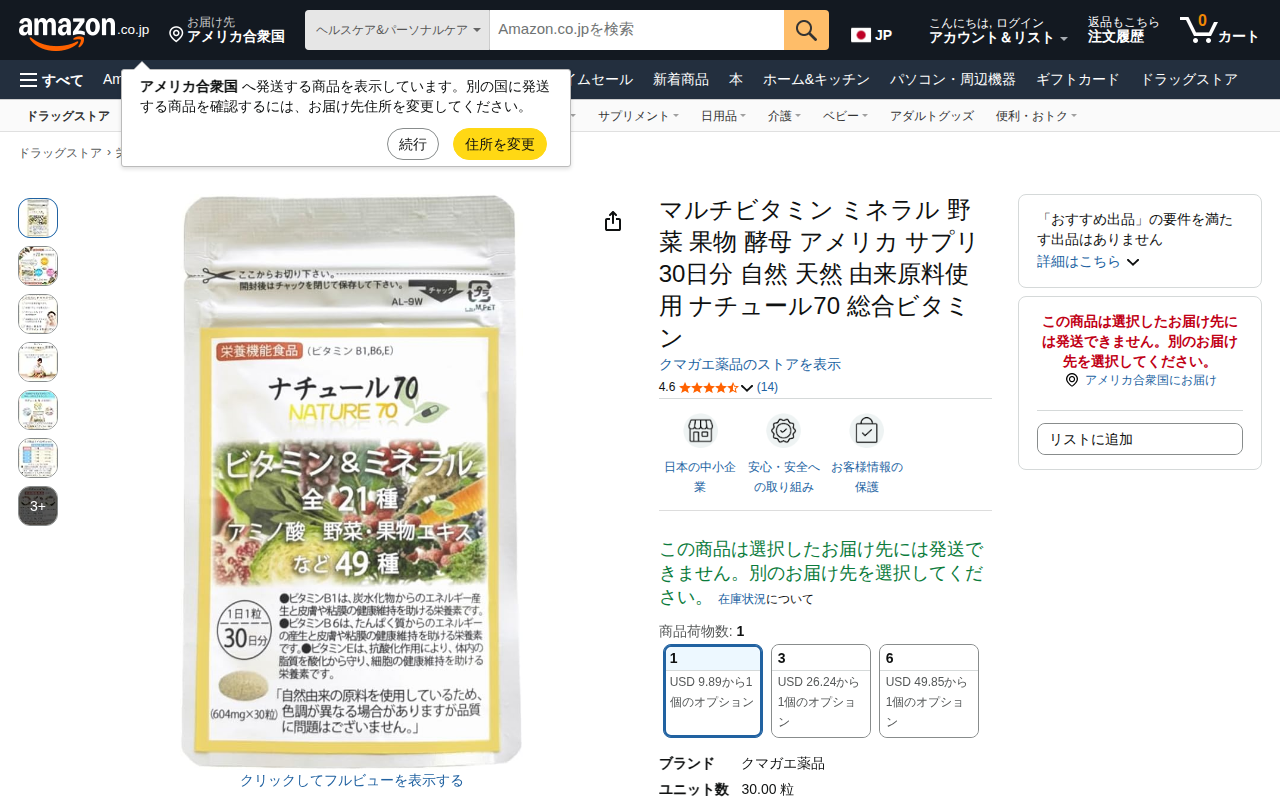Select the sixth product thumbnail
Viewport: 1280px width, 800px height.
38,458
